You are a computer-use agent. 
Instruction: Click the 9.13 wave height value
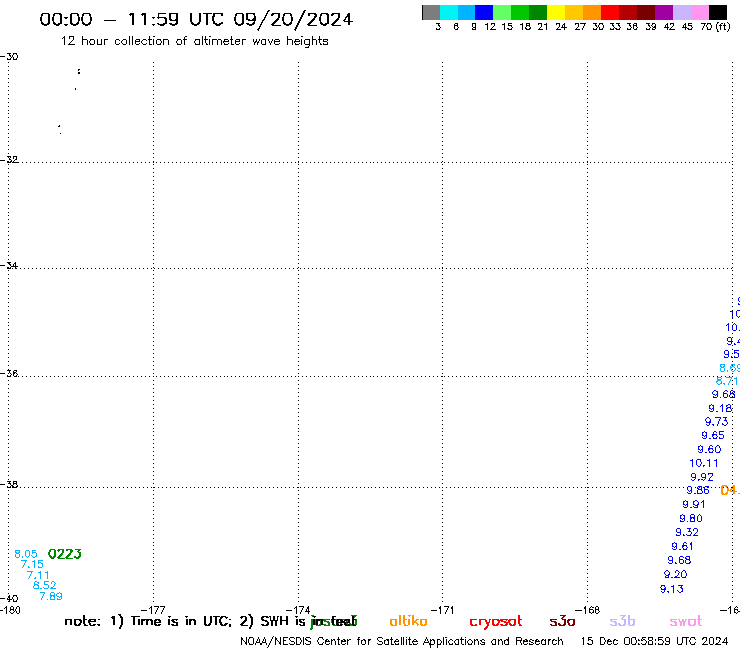pyautogui.click(x=672, y=589)
